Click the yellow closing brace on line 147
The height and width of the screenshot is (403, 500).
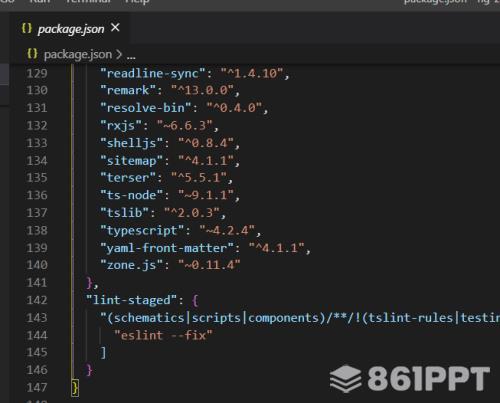[x=75, y=388]
